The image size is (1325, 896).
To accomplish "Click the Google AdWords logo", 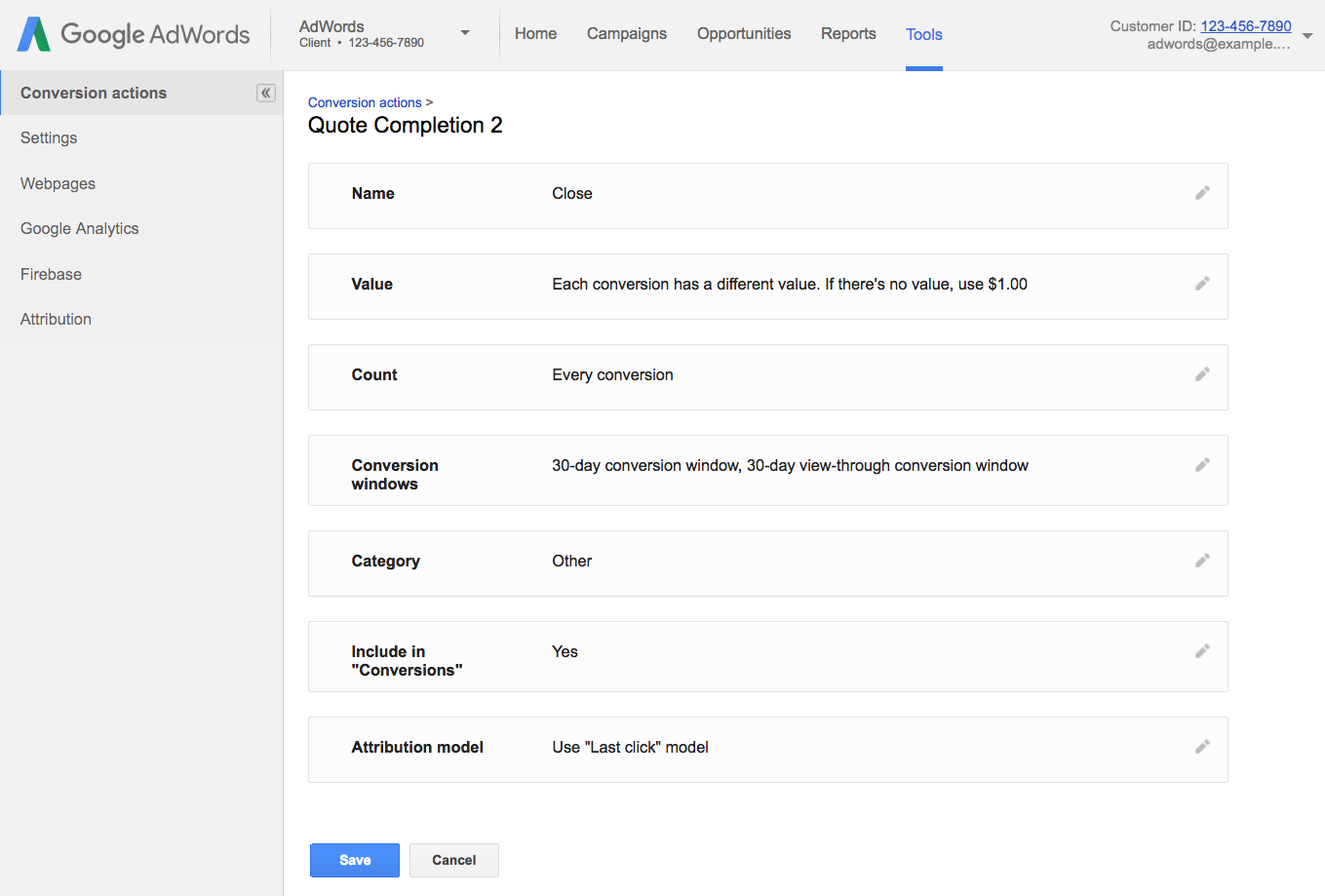I will 134,34.
